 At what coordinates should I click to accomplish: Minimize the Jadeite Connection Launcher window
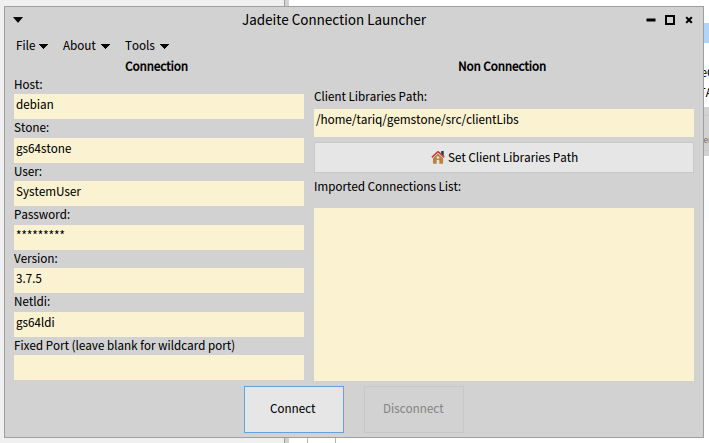click(651, 20)
